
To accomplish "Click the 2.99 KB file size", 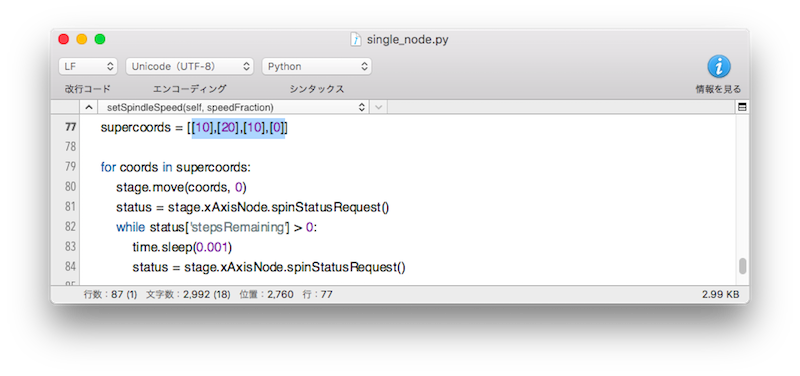I will tap(720, 294).
